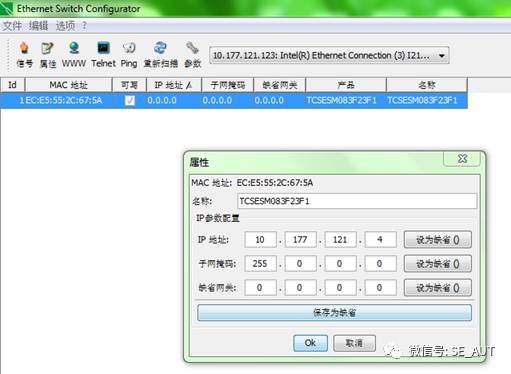Image resolution: width=511 pixels, height=374 pixels.
Task: Click the IP address second octet field 177
Action: 300,240
